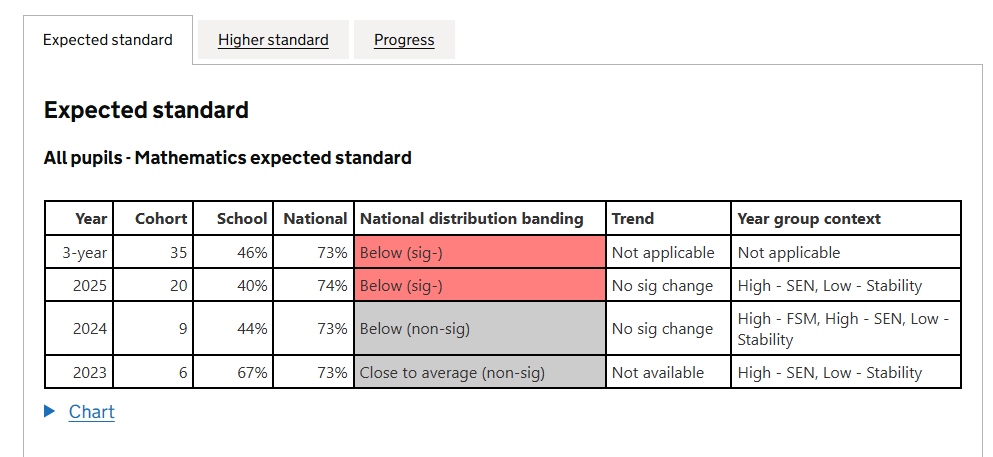Click the National column header
The height and width of the screenshot is (457, 993).
tap(315, 218)
